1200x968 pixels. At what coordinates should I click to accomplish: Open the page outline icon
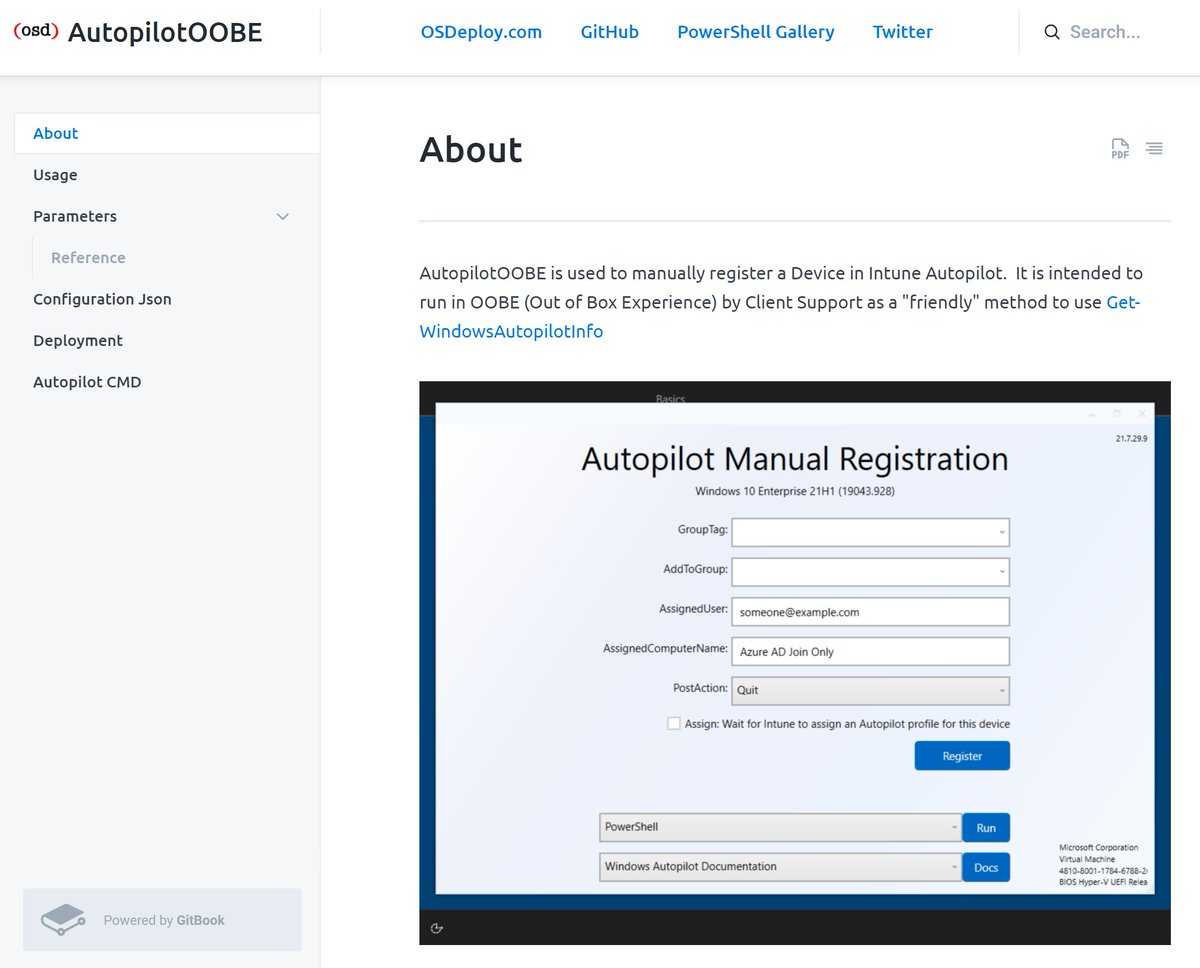1154,149
